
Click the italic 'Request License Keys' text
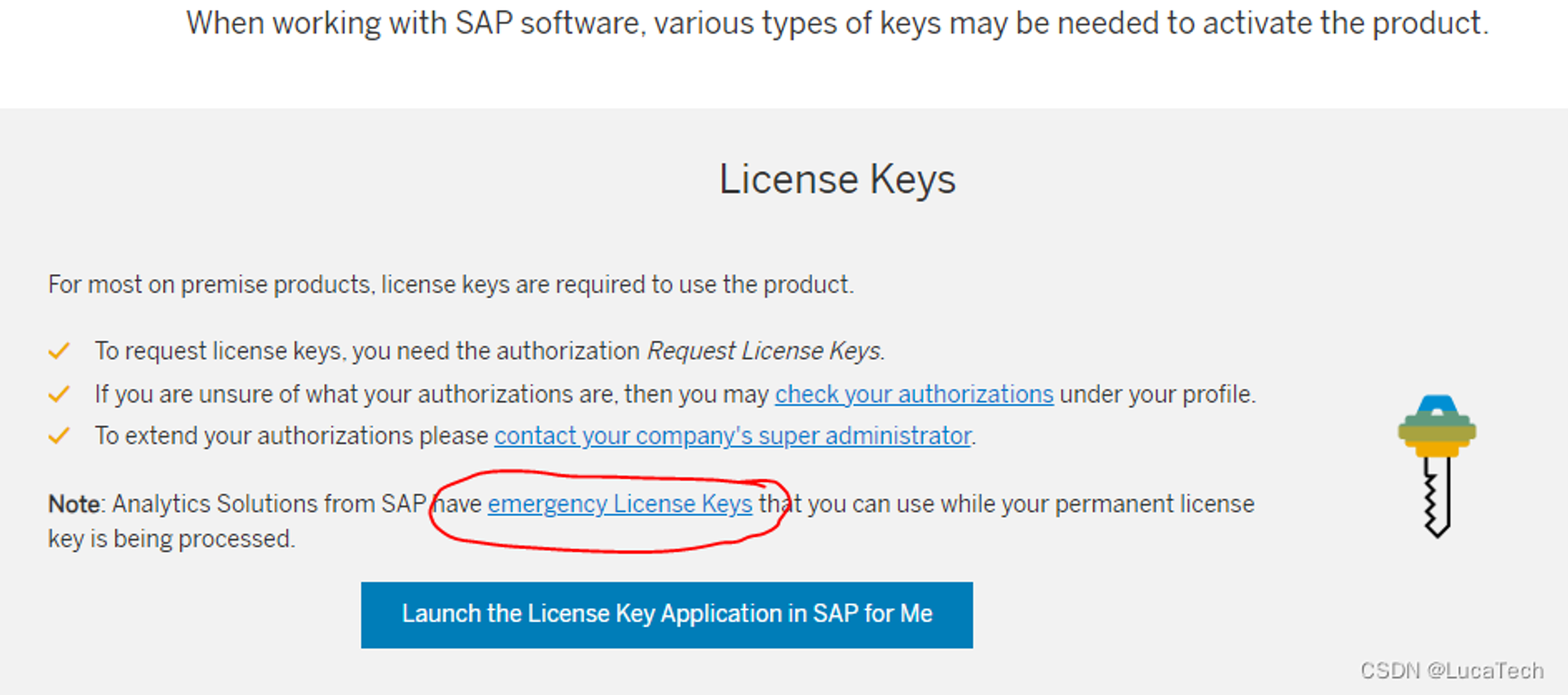[x=765, y=351]
